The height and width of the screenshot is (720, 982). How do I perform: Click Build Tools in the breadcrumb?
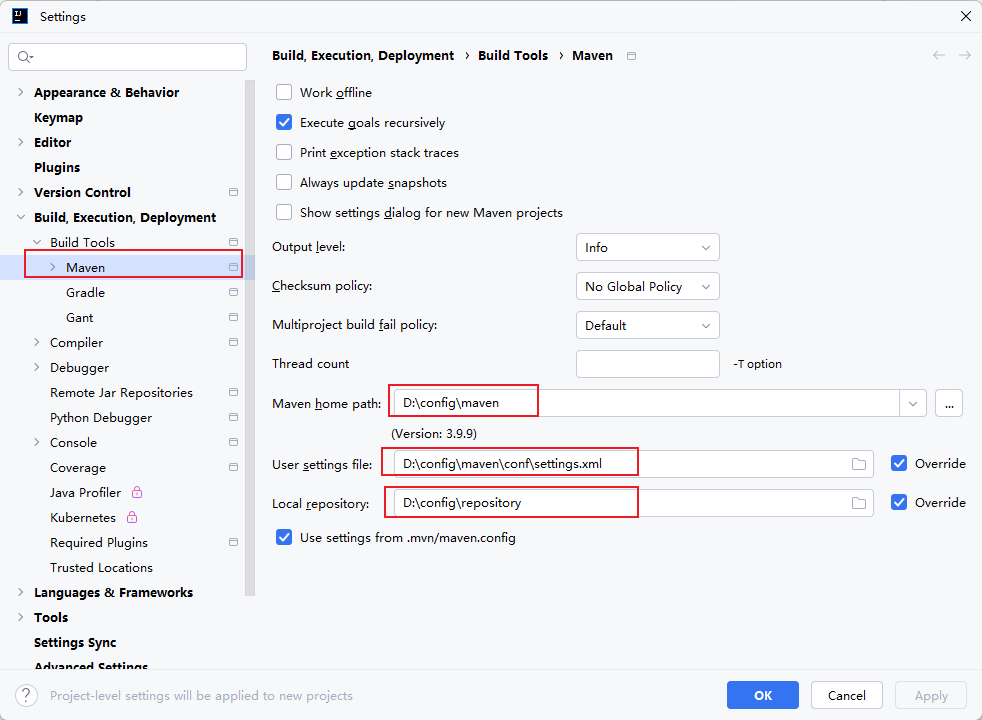point(513,56)
